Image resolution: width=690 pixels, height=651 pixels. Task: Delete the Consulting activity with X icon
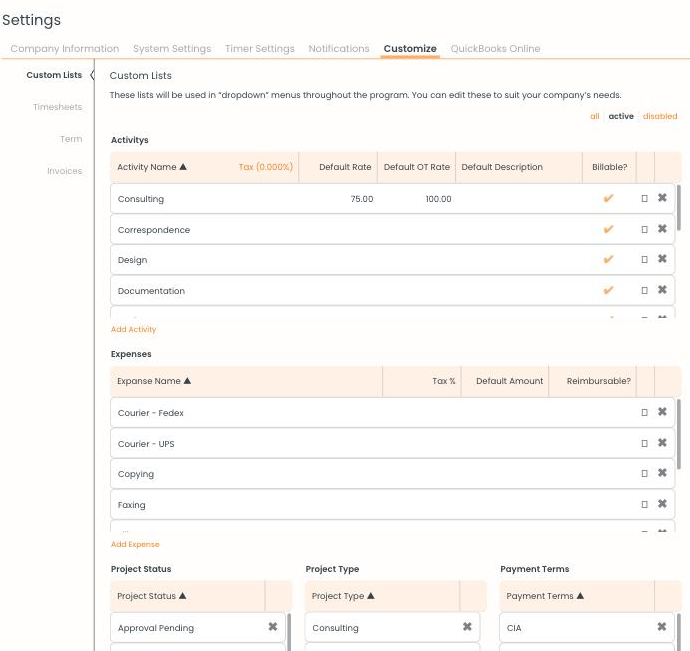point(662,198)
